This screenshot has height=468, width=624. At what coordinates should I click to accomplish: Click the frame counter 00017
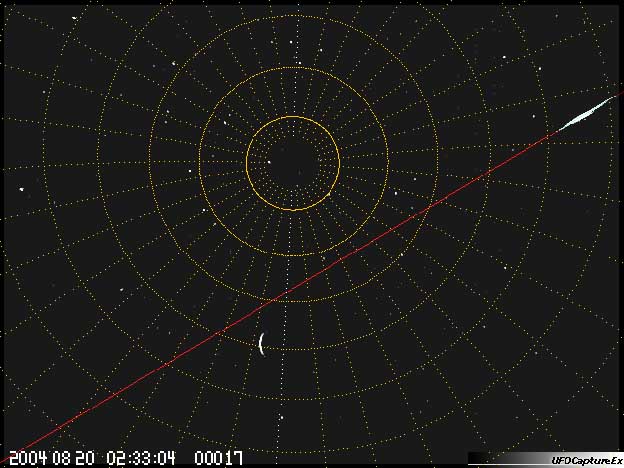coord(218,457)
